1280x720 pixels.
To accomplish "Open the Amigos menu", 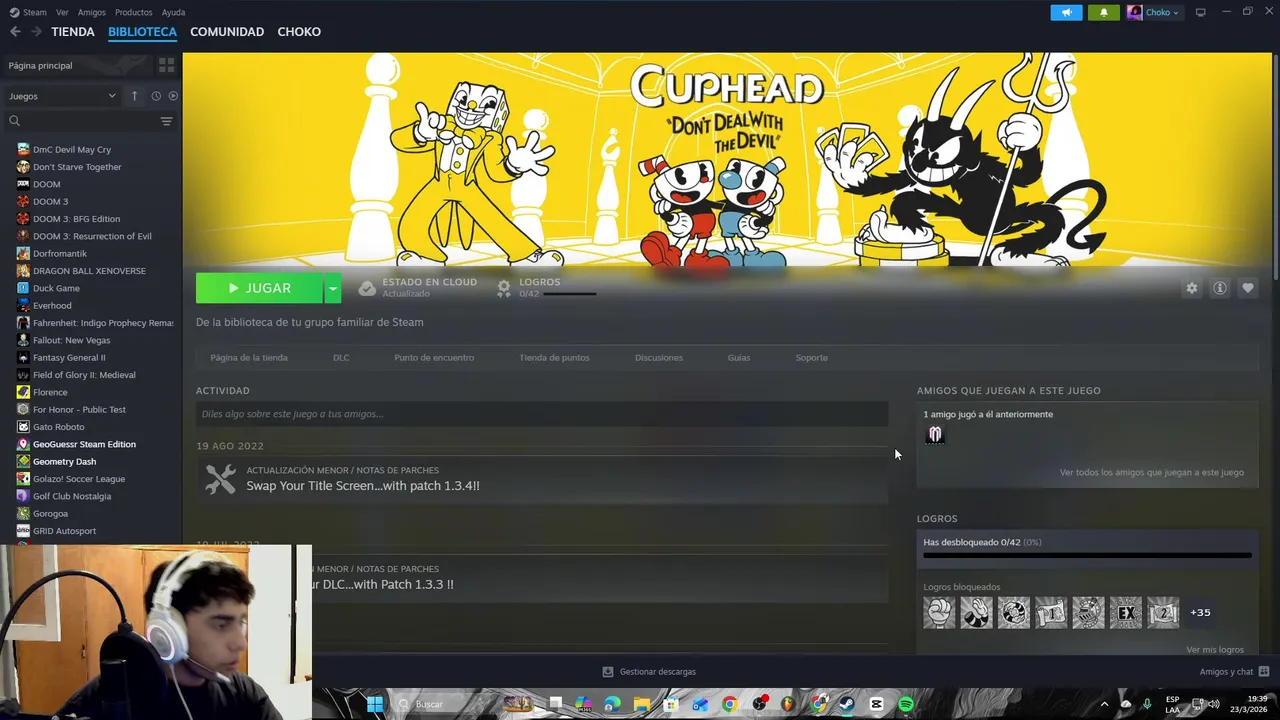I will [x=91, y=12].
